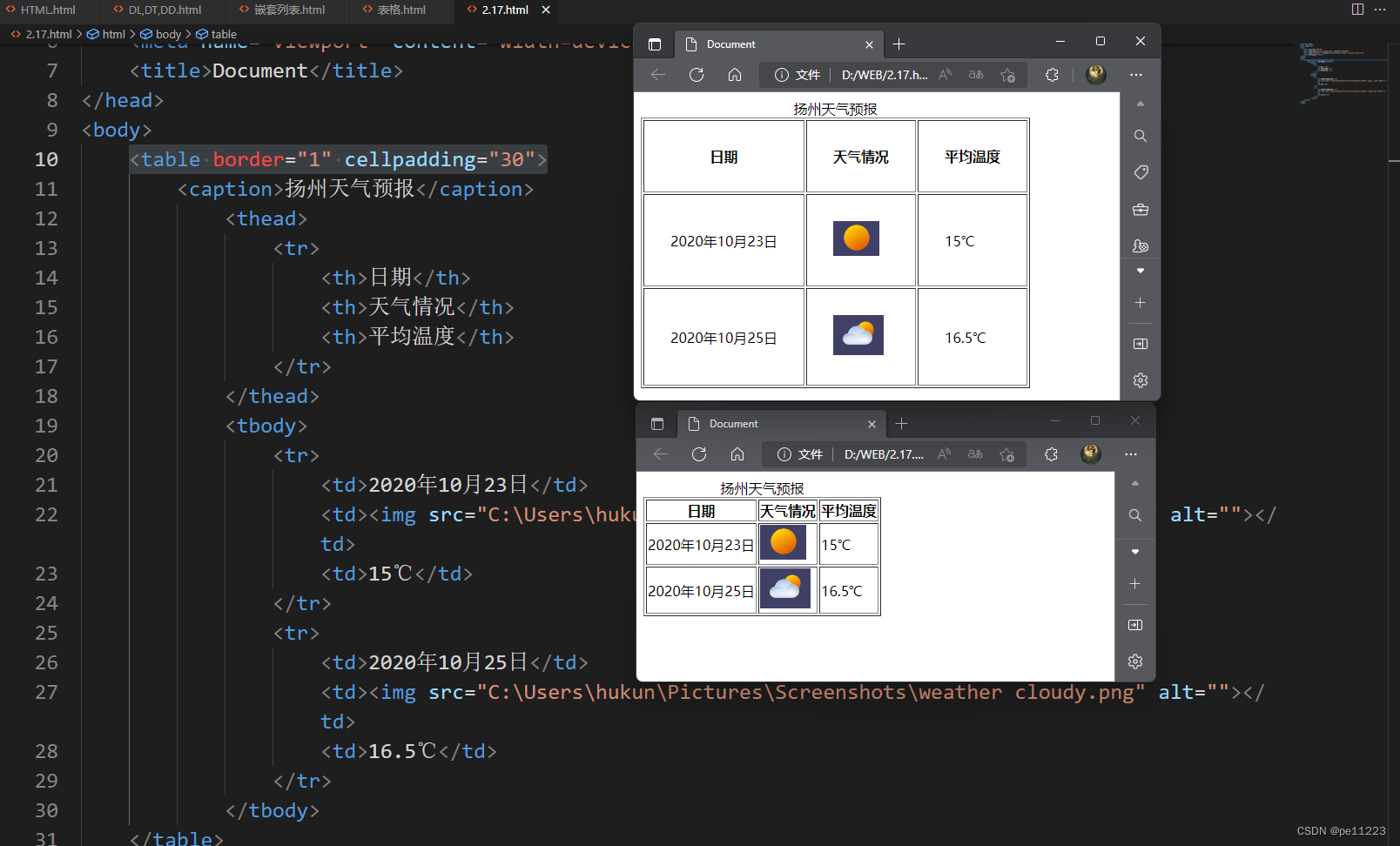Activate read aloud in upper browser address bar
Viewport: 1400px width, 846px height.
coord(946,75)
